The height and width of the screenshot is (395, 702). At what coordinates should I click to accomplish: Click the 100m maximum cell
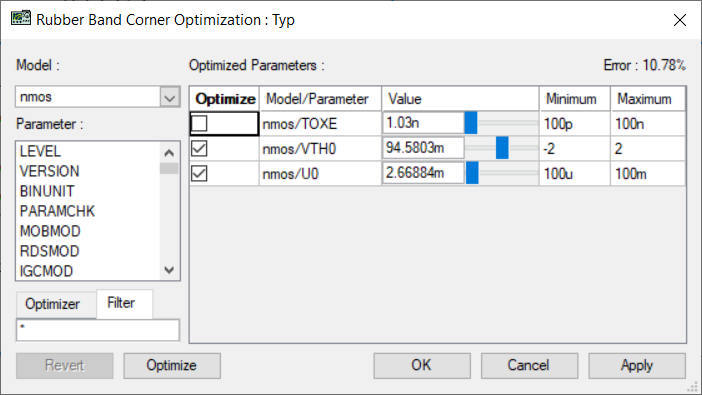coord(648,174)
